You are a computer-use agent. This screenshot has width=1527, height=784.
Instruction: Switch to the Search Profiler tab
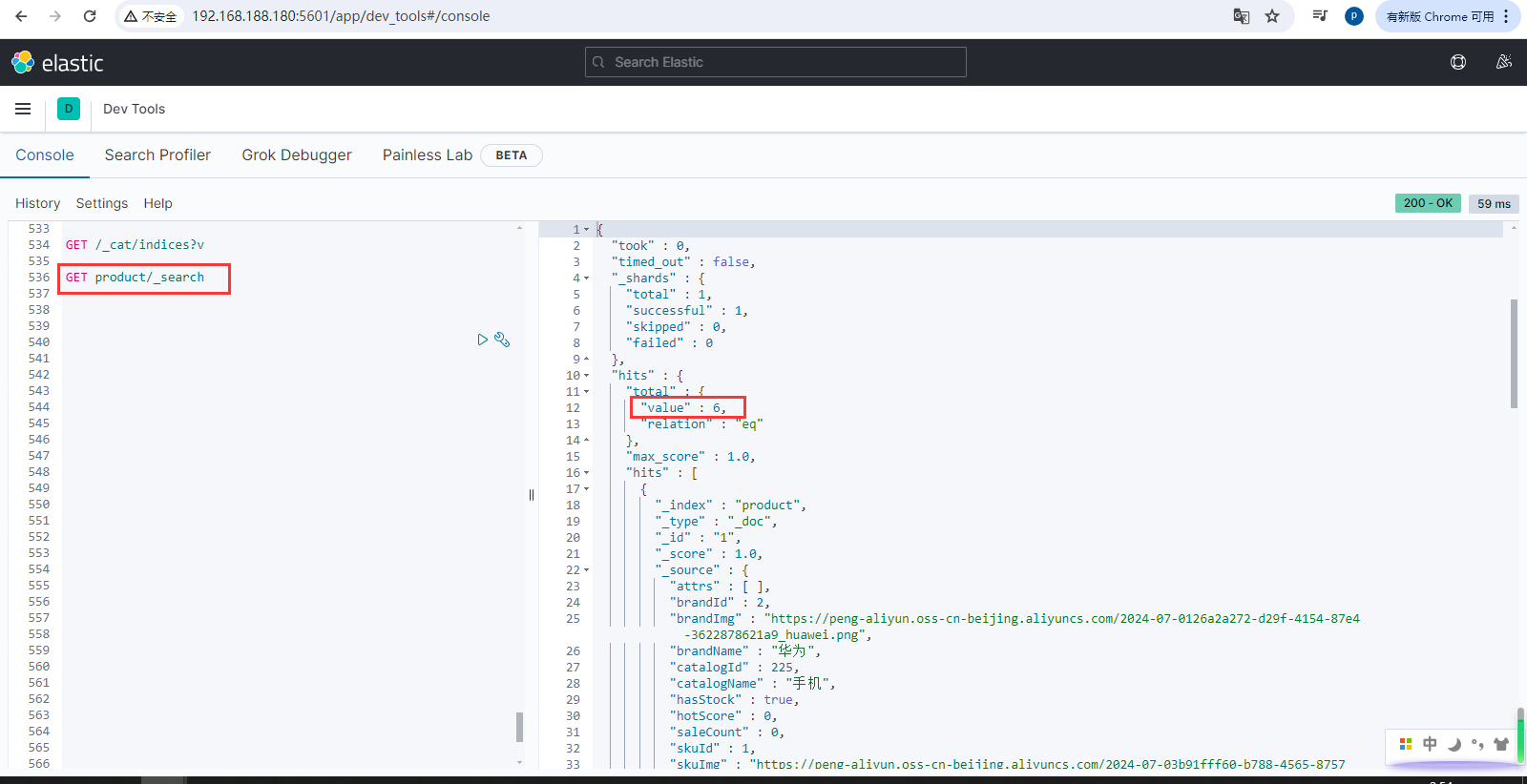pyautogui.click(x=157, y=155)
